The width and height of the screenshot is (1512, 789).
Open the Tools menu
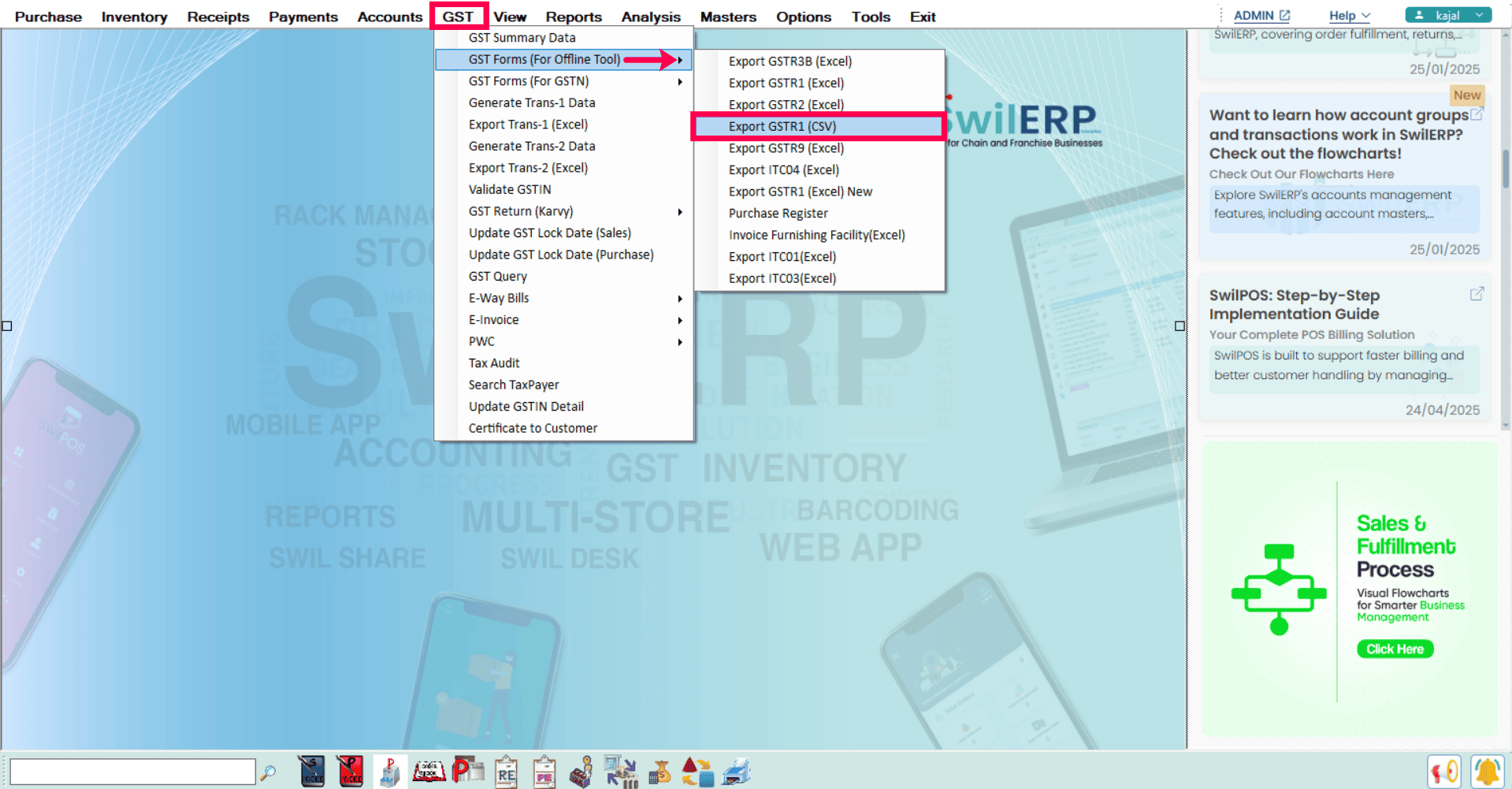pos(871,17)
